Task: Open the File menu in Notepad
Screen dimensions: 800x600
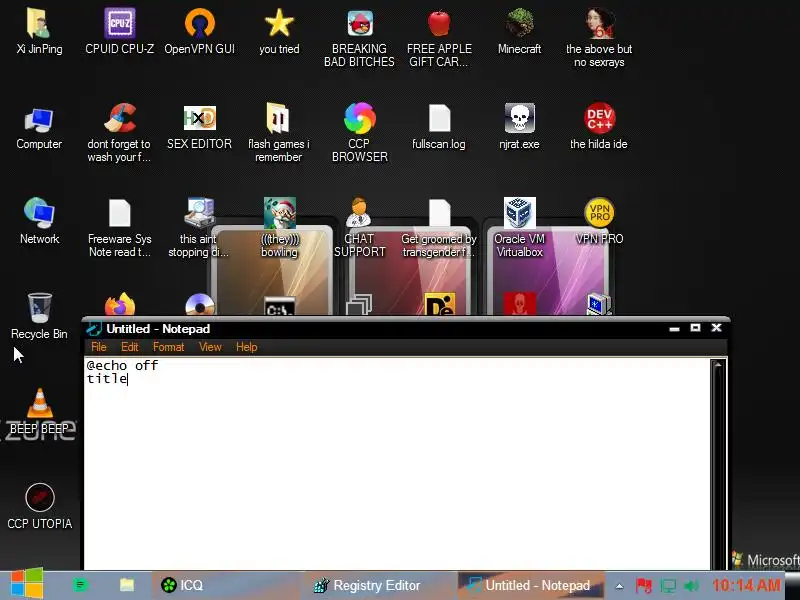Action: tap(98, 347)
